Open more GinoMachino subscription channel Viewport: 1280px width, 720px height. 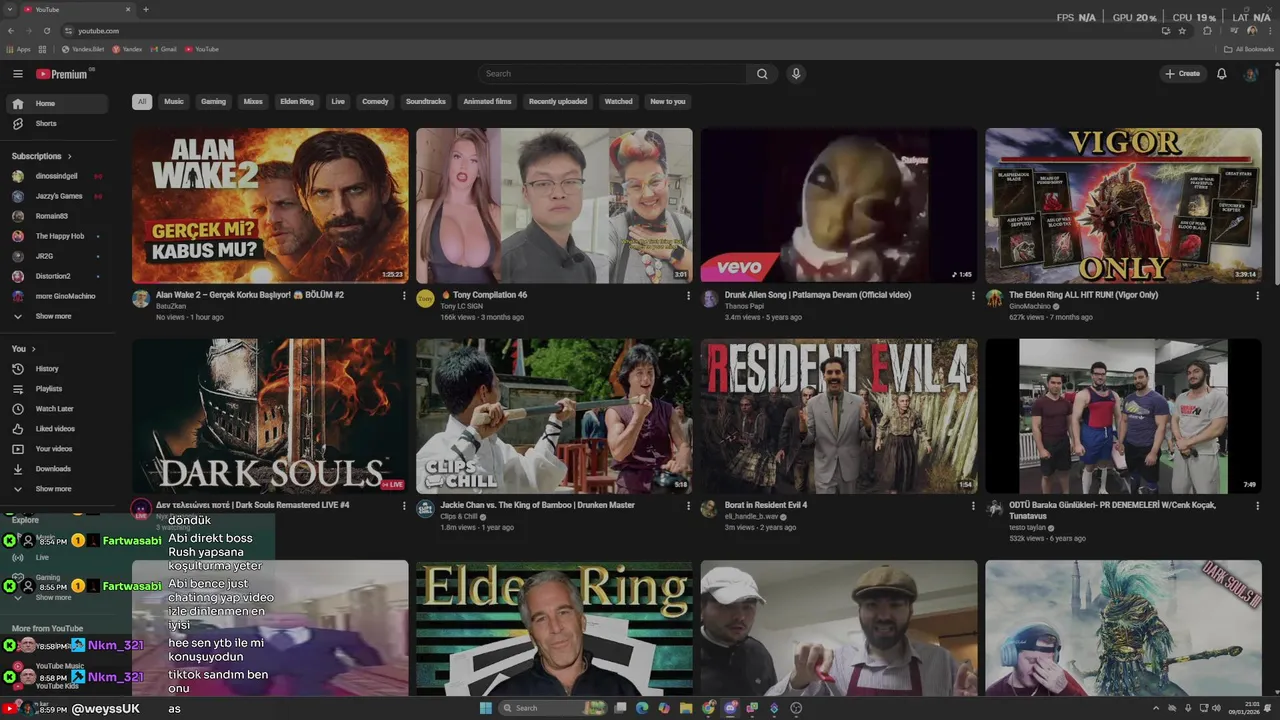coord(57,296)
